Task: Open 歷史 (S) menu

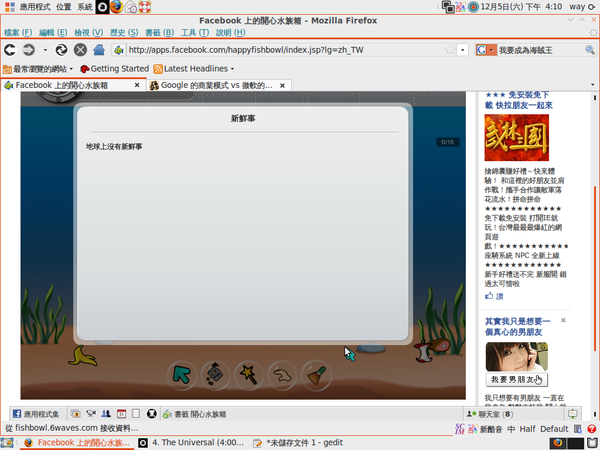Action: pos(124,33)
